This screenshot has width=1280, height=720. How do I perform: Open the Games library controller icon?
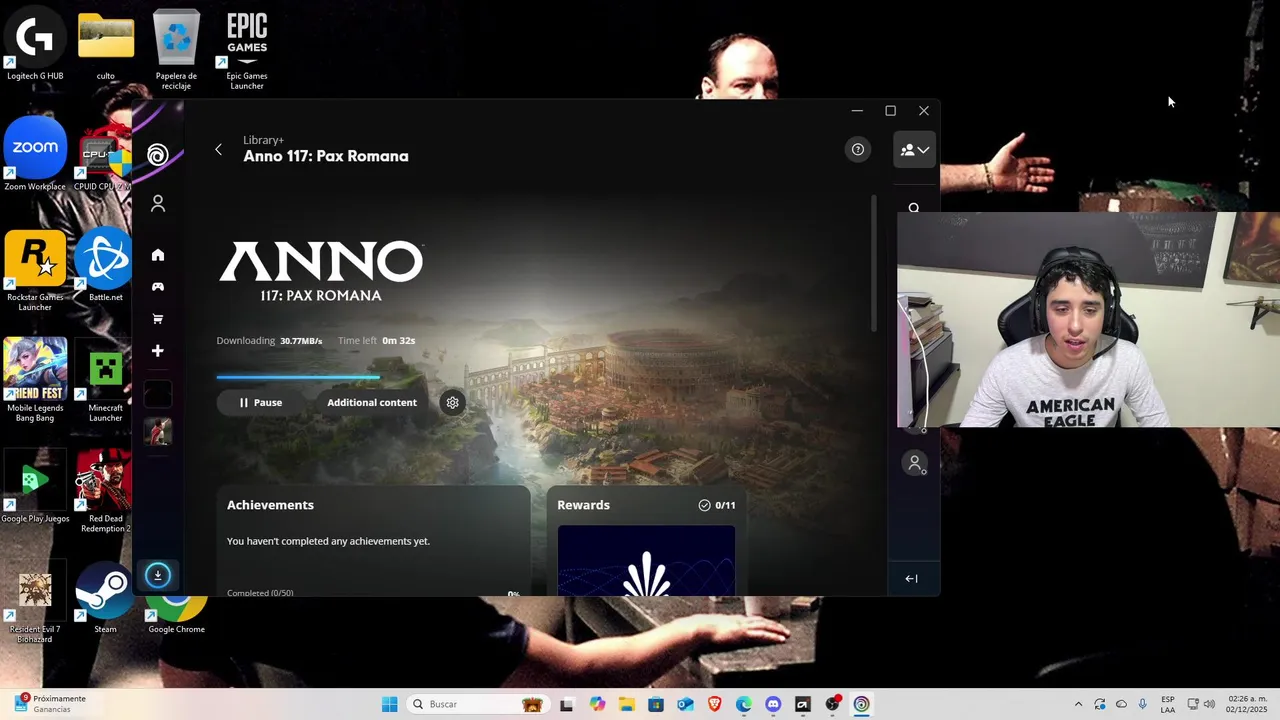(x=157, y=287)
